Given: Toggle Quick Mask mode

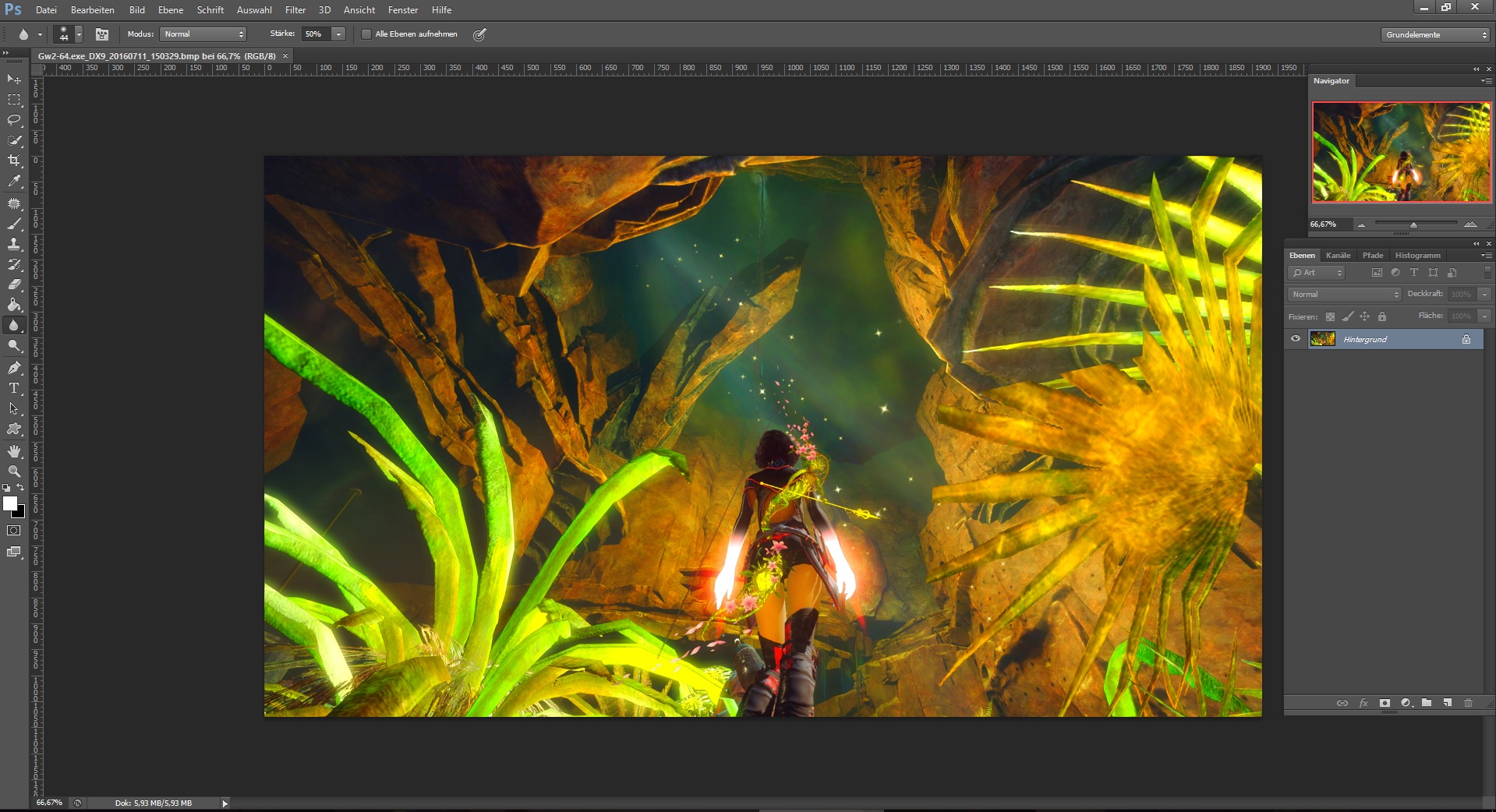Looking at the screenshot, I should (14, 531).
